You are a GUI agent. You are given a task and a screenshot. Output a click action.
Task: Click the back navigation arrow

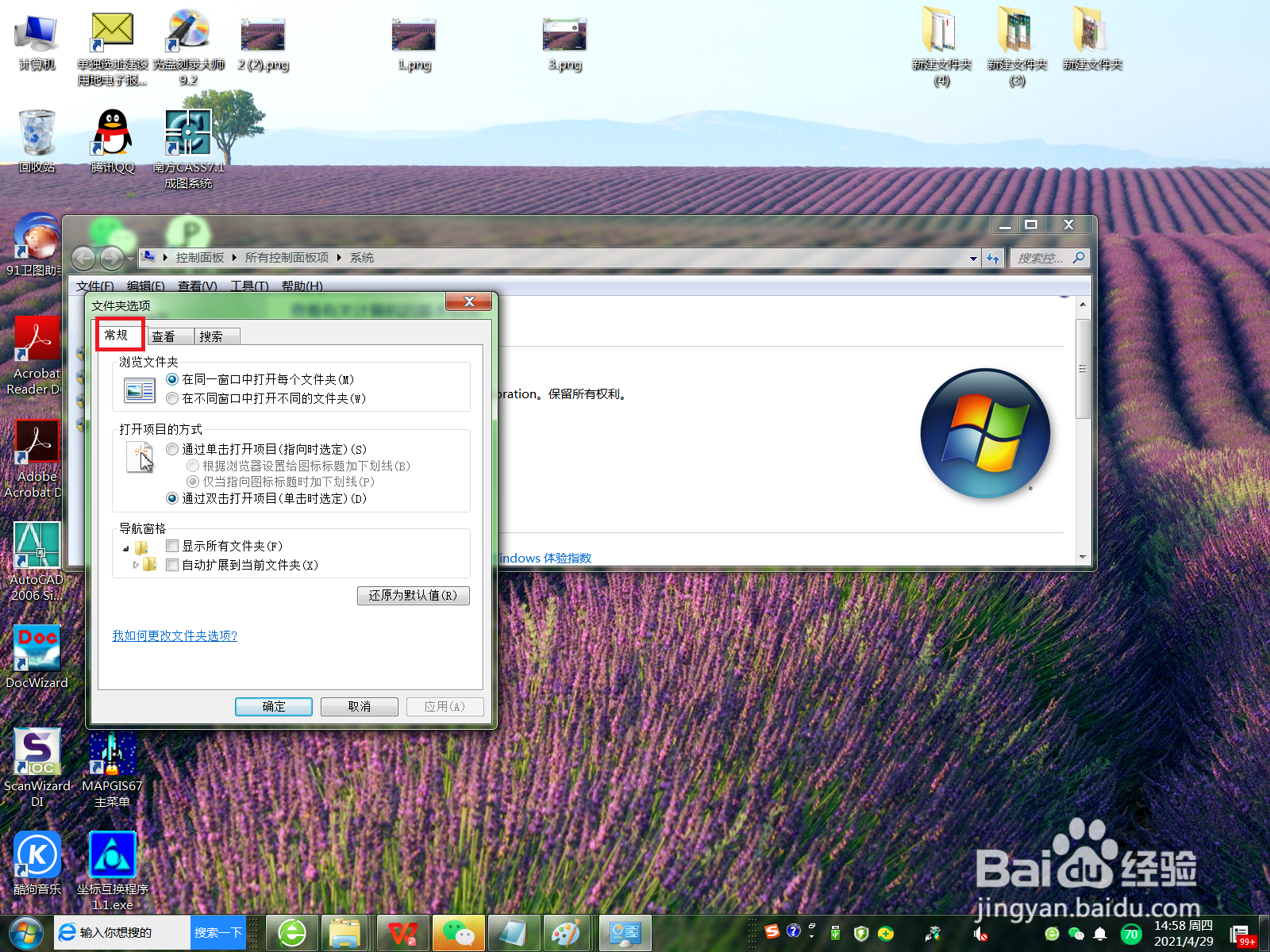pos(83,258)
